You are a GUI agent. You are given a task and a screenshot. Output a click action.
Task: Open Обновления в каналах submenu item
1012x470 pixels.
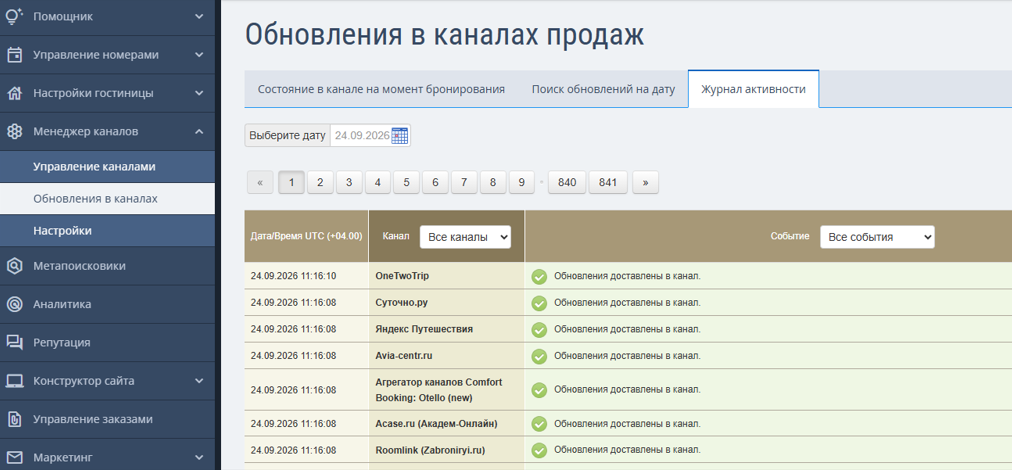pos(107,199)
